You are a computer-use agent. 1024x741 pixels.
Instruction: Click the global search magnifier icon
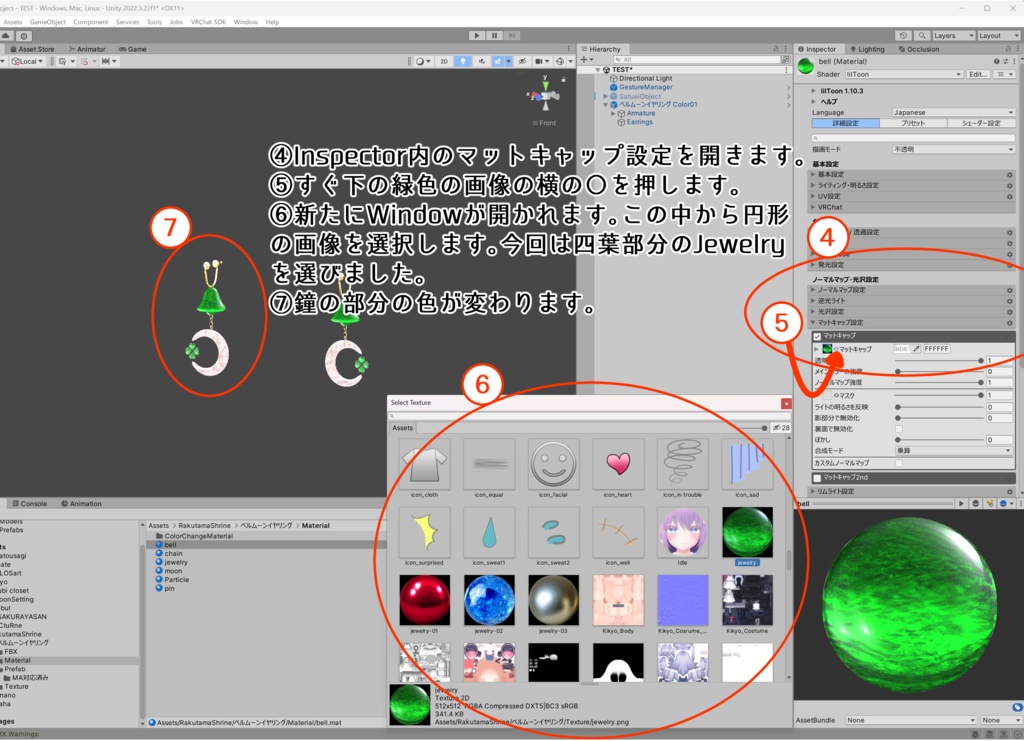921,36
